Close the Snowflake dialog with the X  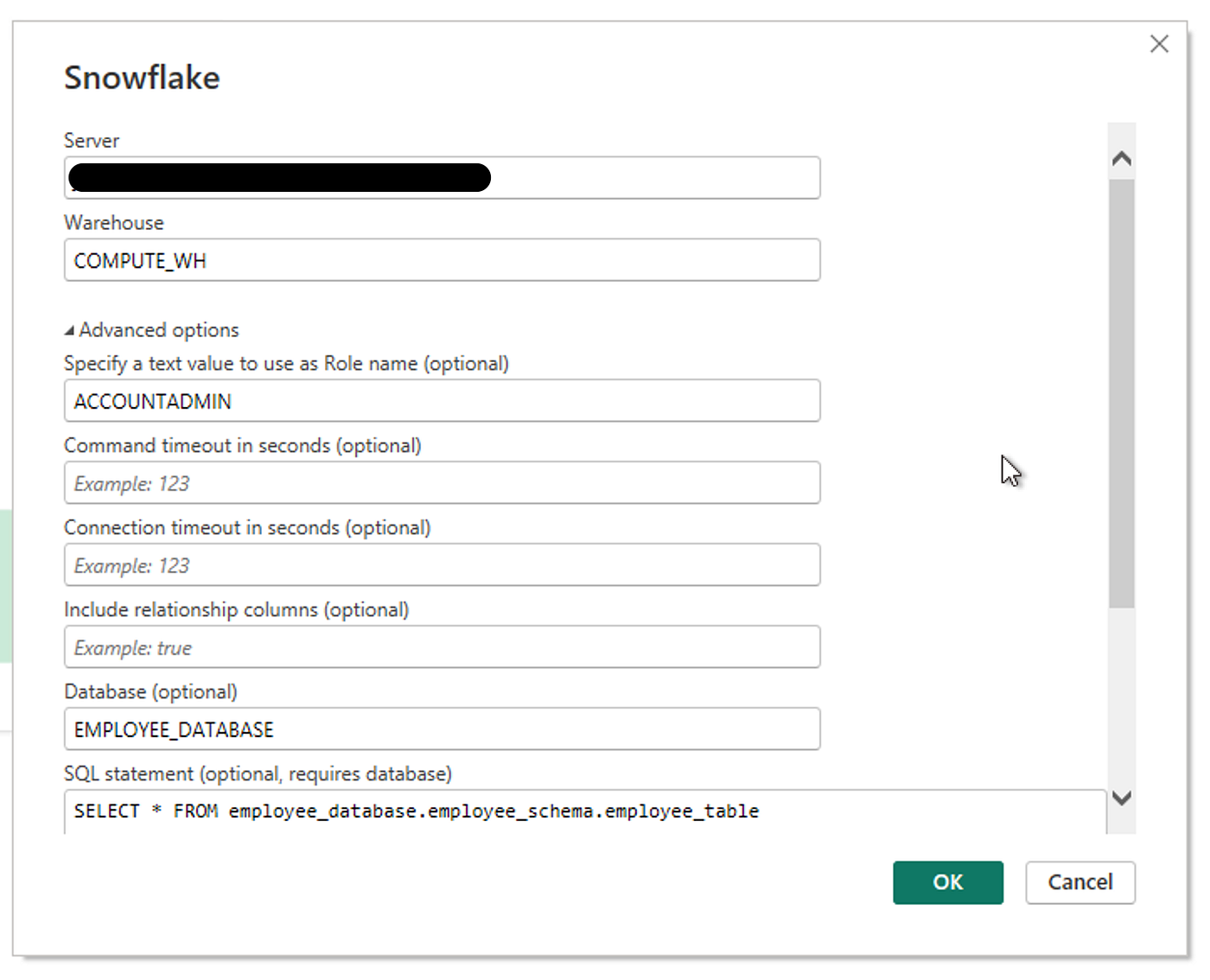click(1159, 44)
